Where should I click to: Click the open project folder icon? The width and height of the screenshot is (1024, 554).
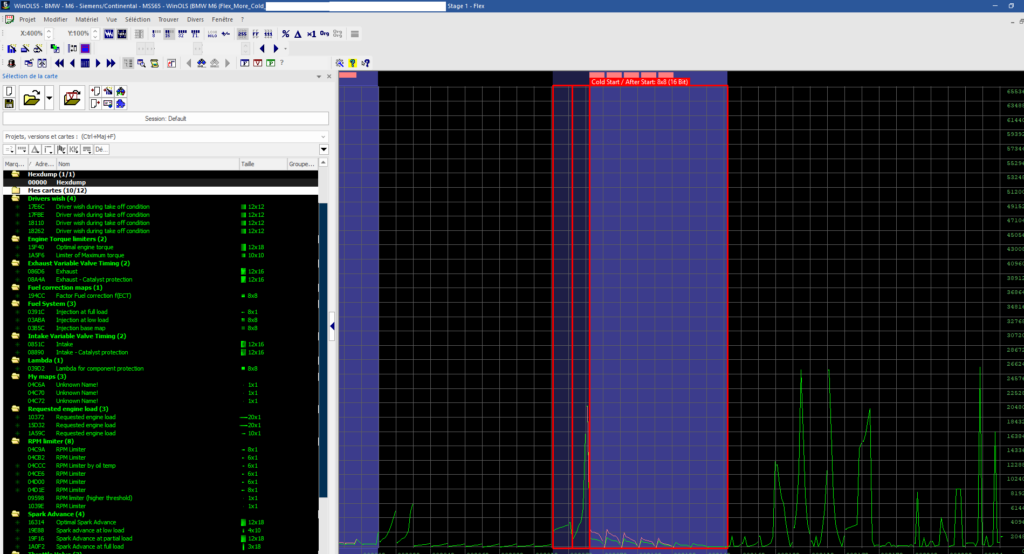click(x=32, y=97)
